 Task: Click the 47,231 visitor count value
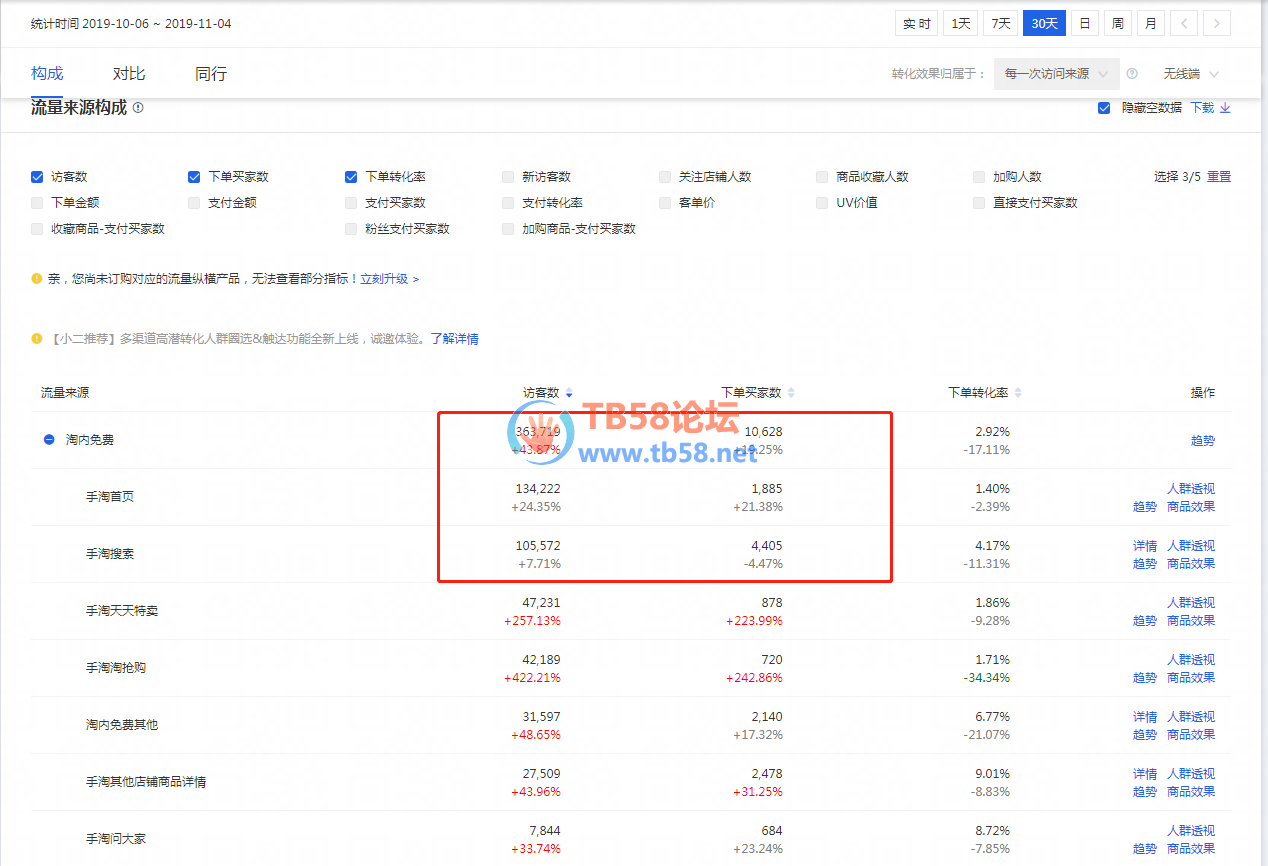[x=541, y=603]
